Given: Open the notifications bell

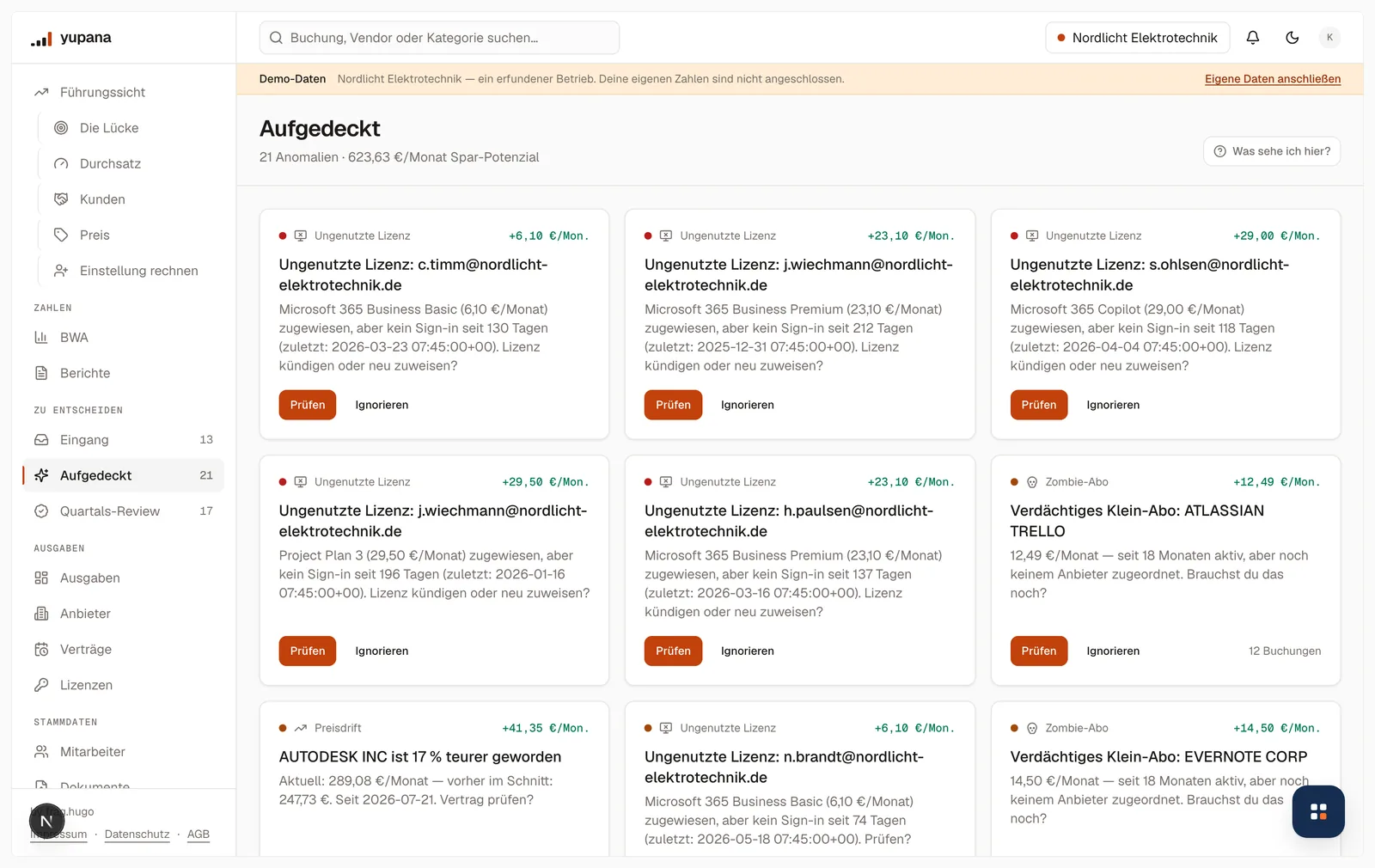Looking at the screenshot, I should tap(1253, 38).
